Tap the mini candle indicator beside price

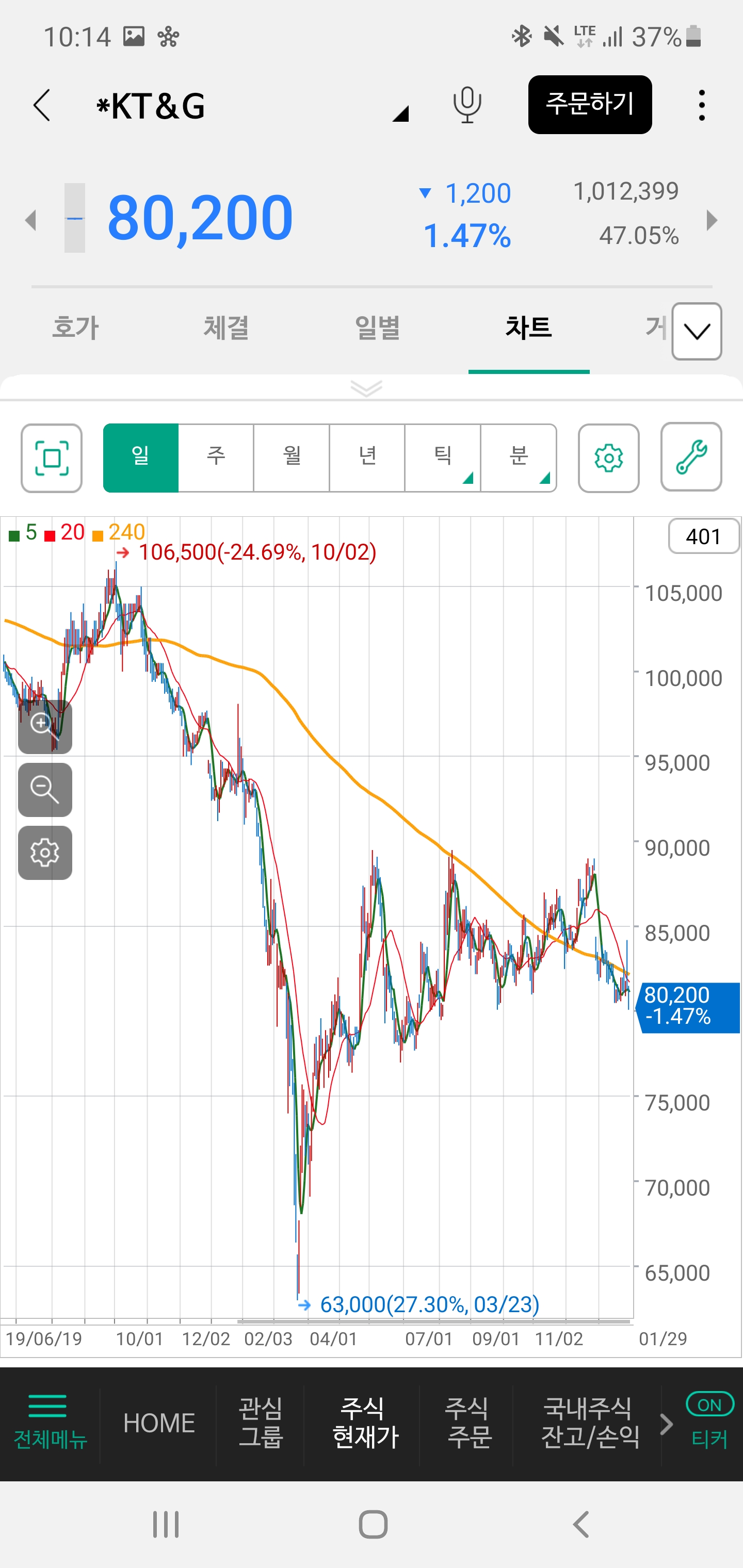75,217
